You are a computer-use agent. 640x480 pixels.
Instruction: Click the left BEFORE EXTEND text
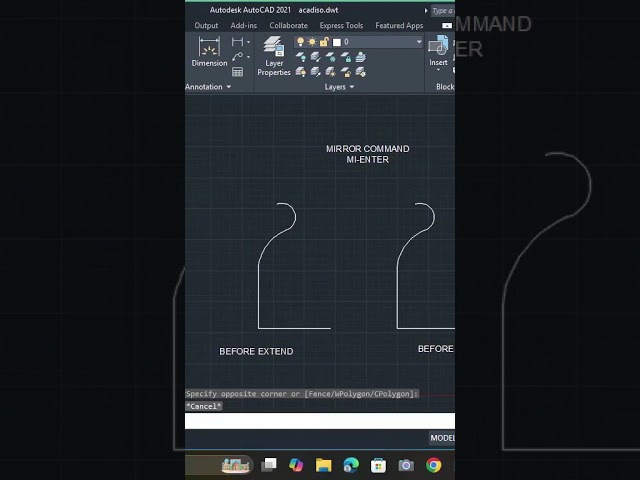pos(256,351)
